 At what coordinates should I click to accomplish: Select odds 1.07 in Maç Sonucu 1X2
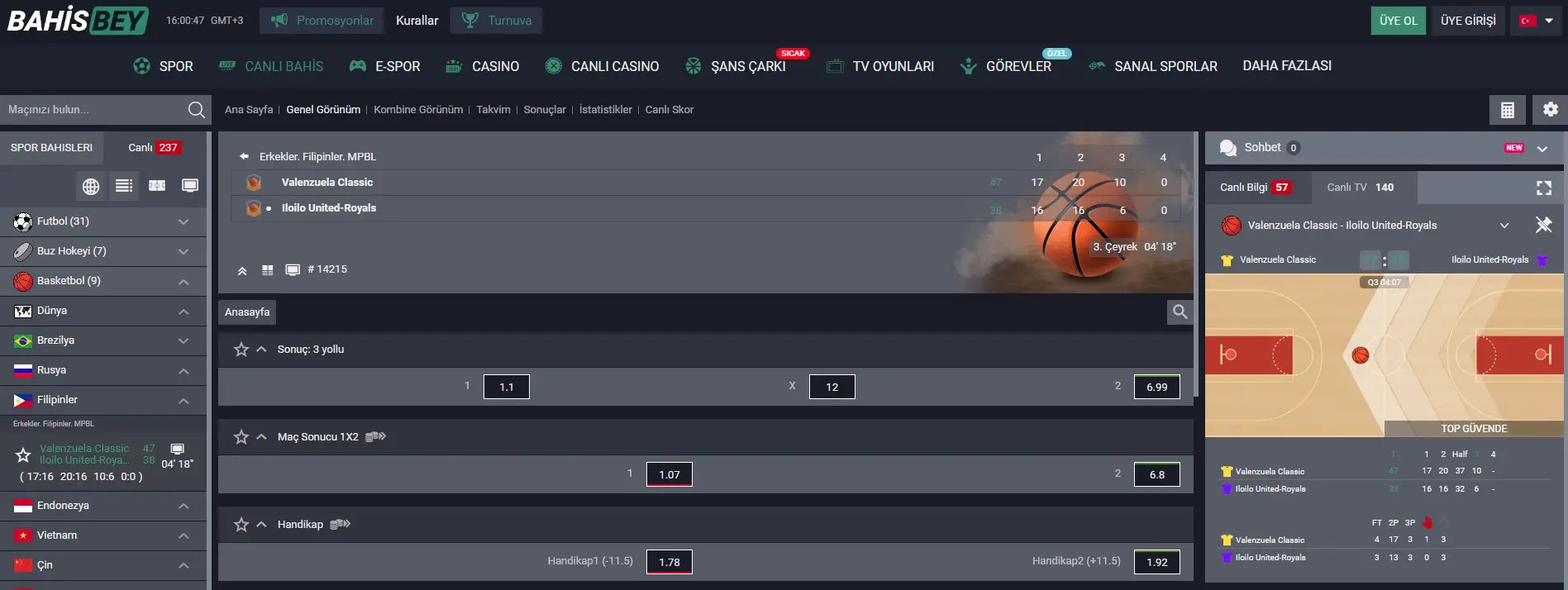tap(670, 474)
